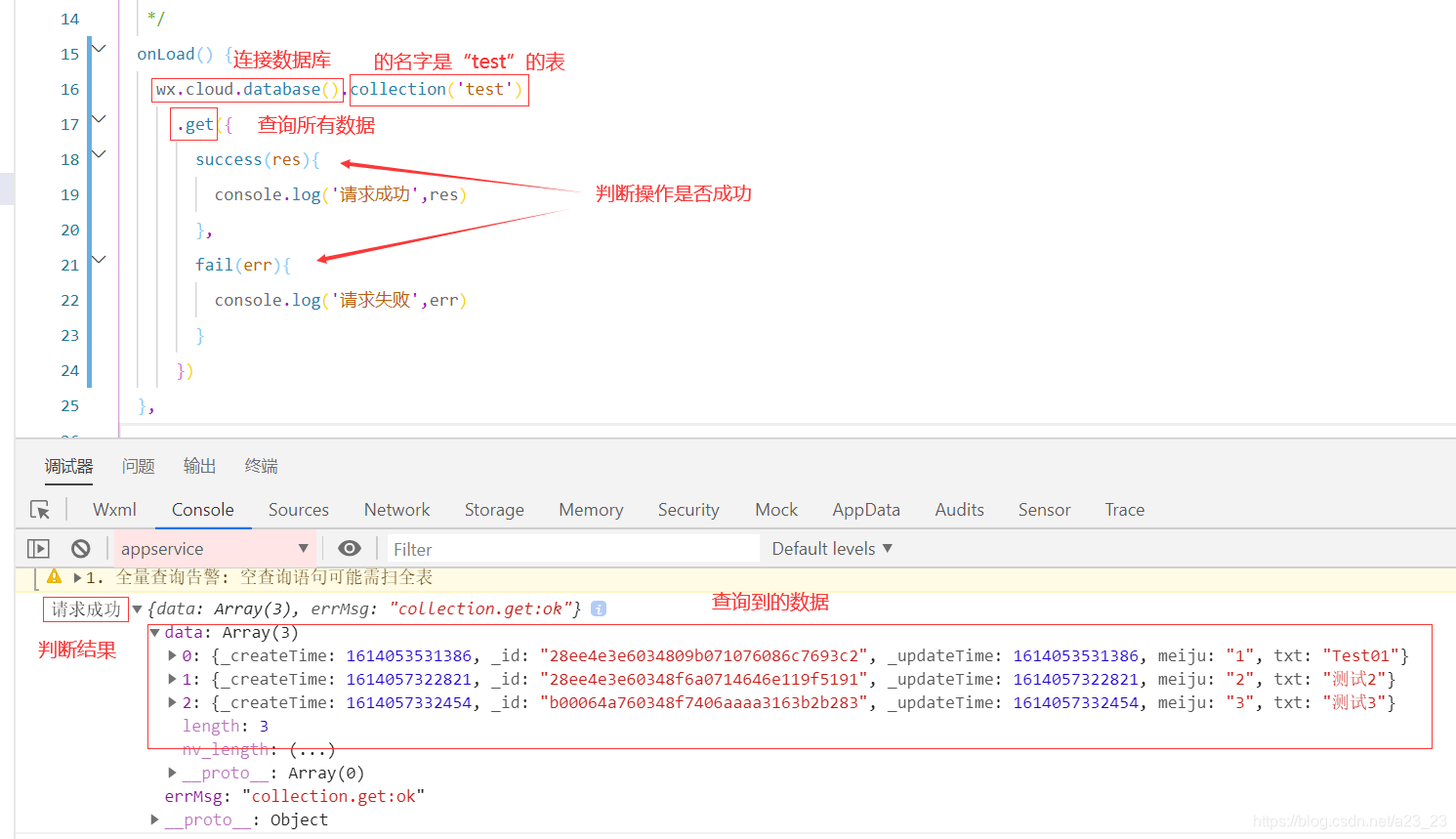Expand the __proto__: Object node
This screenshot has width=1456, height=839.
[x=154, y=819]
